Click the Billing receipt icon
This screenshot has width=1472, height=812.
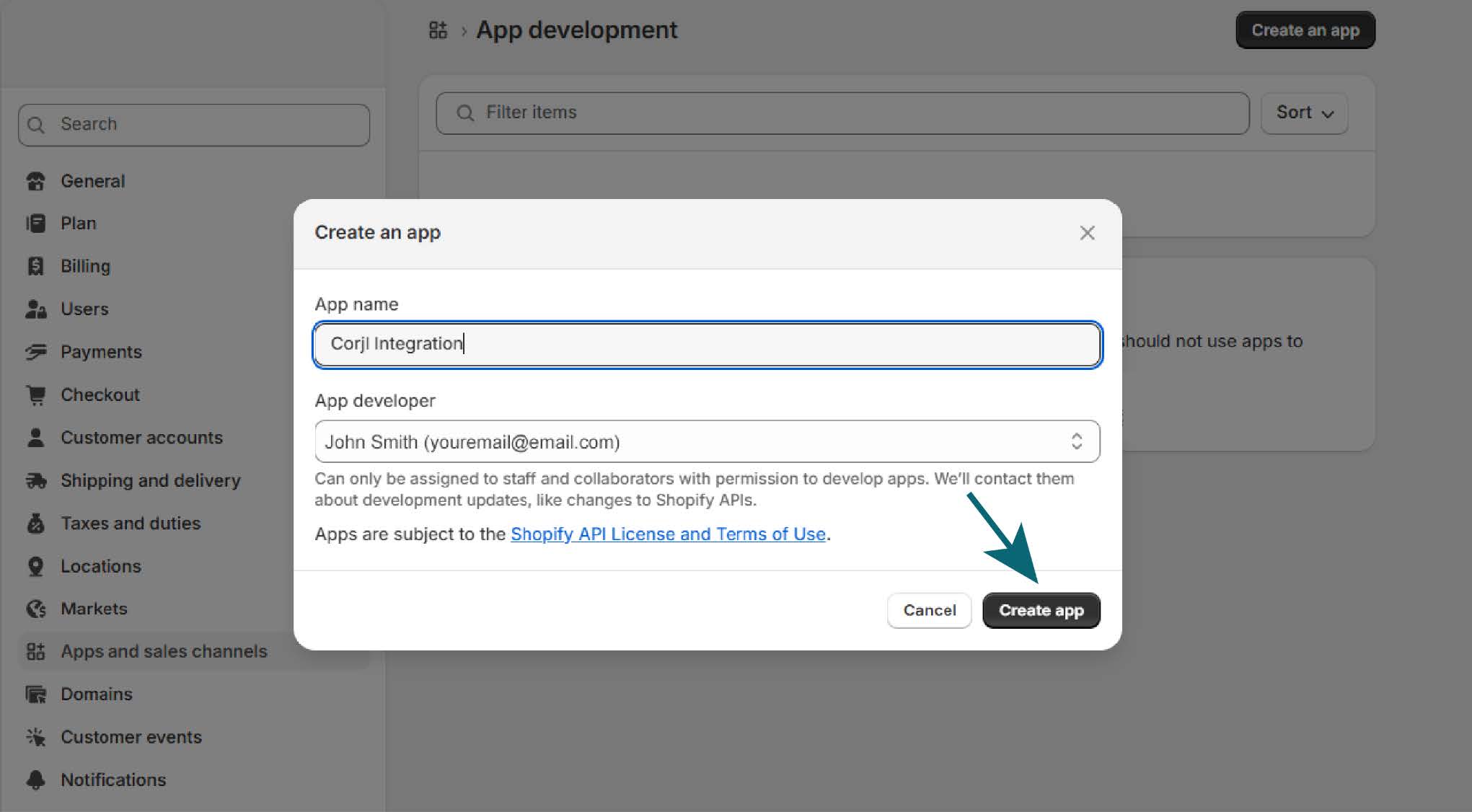pyautogui.click(x=35, y=266)
